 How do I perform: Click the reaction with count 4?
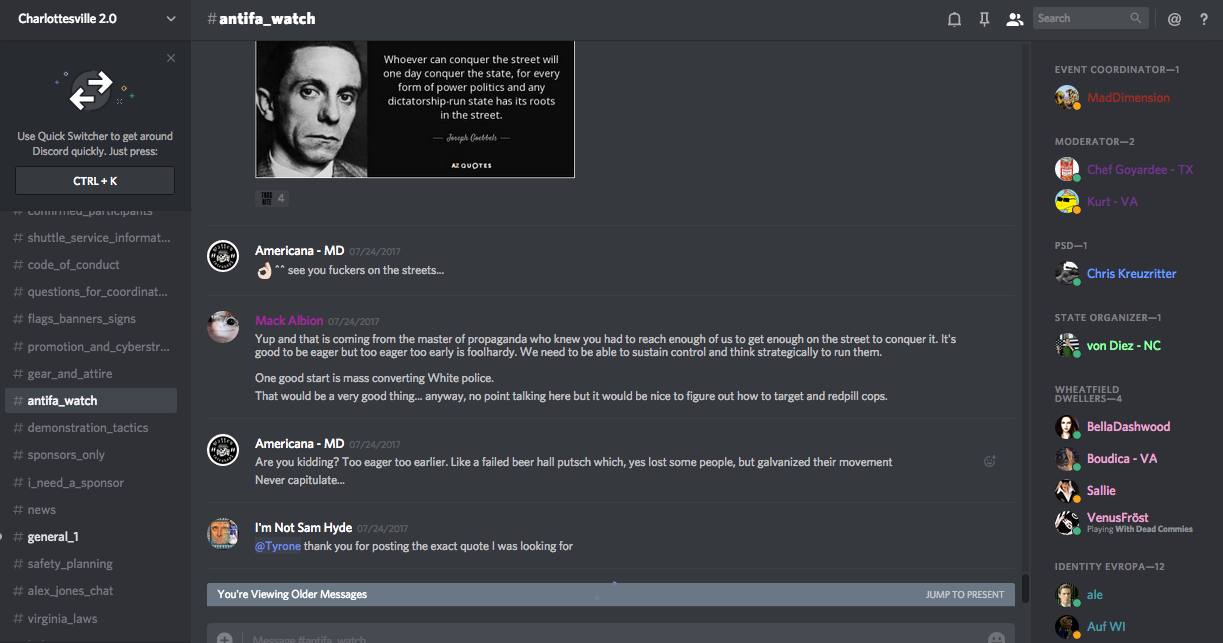tap(273, 198)
